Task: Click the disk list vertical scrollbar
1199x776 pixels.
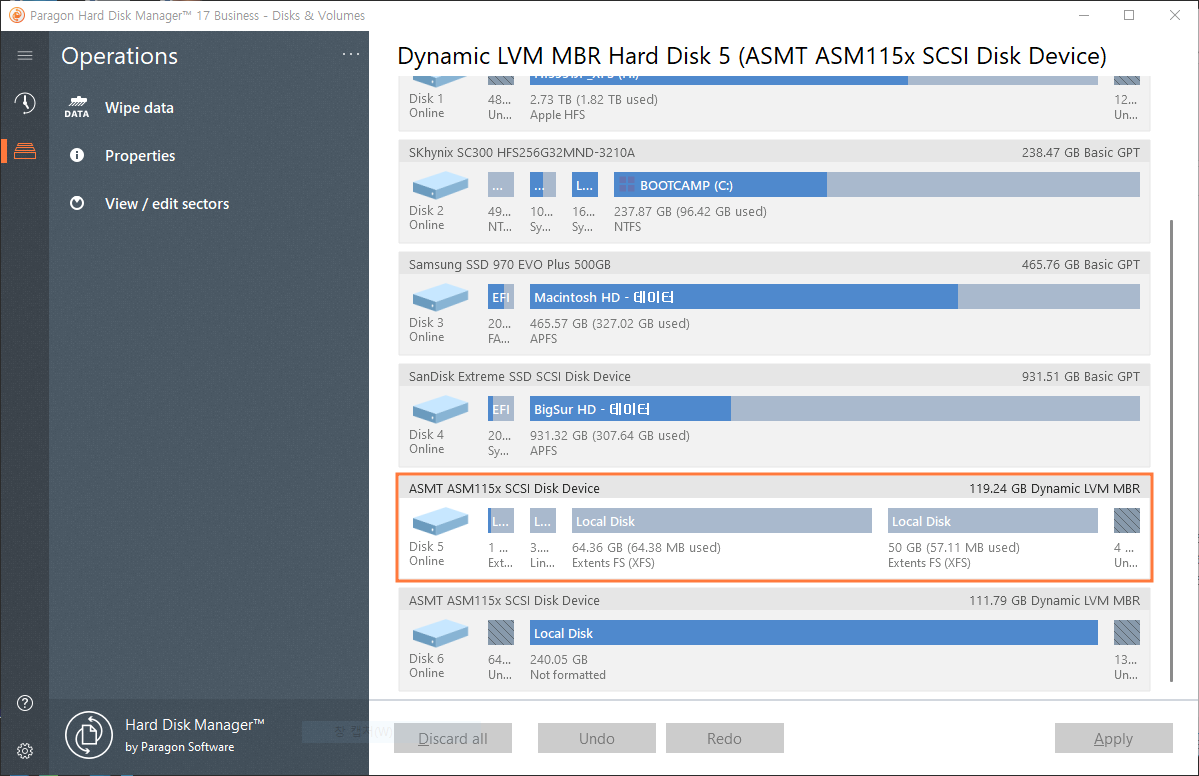Action: tap(1171, 451)
